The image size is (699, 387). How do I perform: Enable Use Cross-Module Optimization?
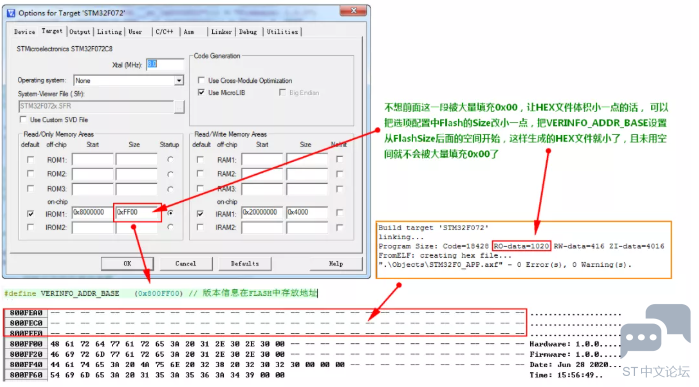(x=201, y=80)
